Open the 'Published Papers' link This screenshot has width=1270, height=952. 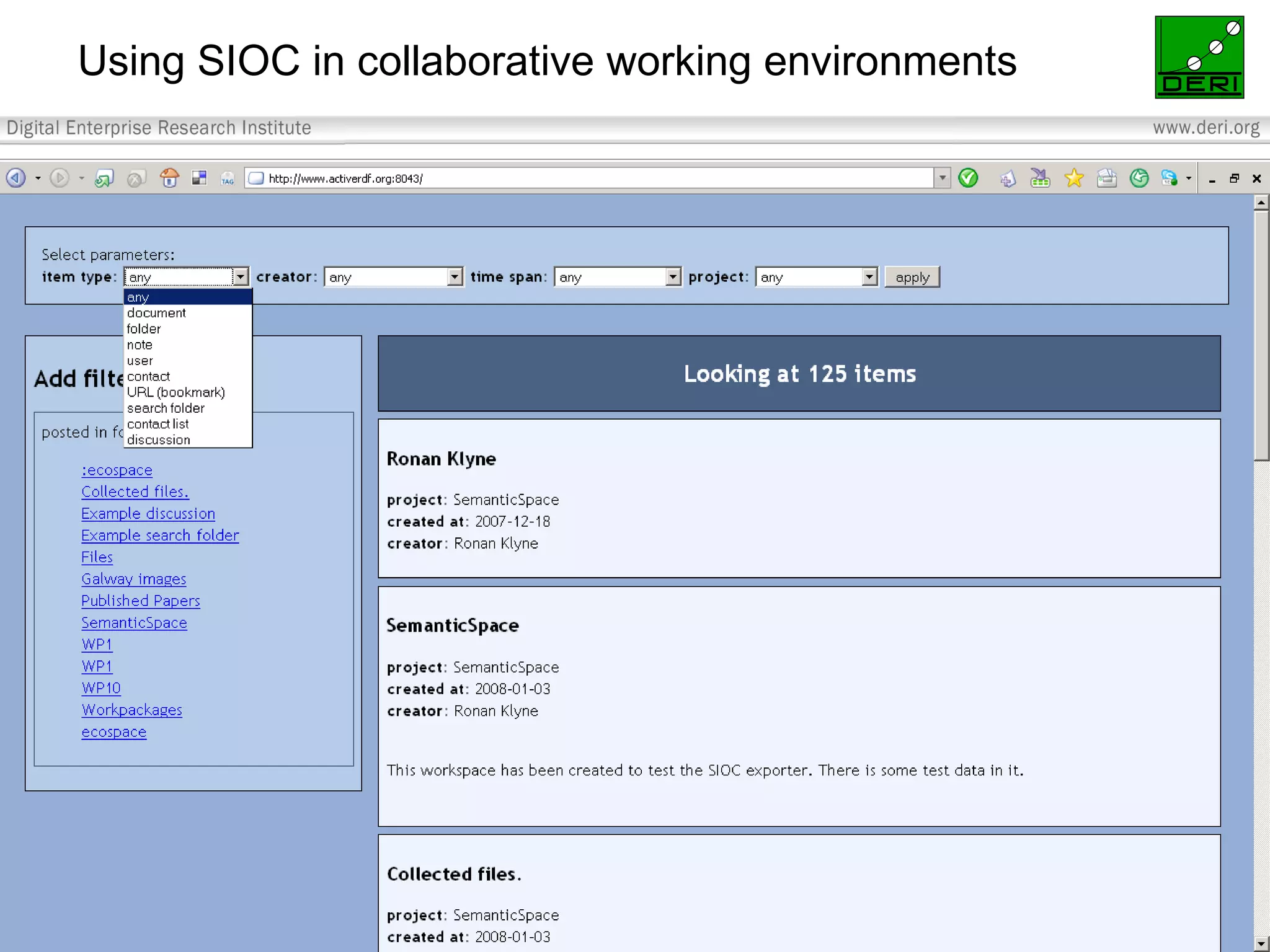141,601
